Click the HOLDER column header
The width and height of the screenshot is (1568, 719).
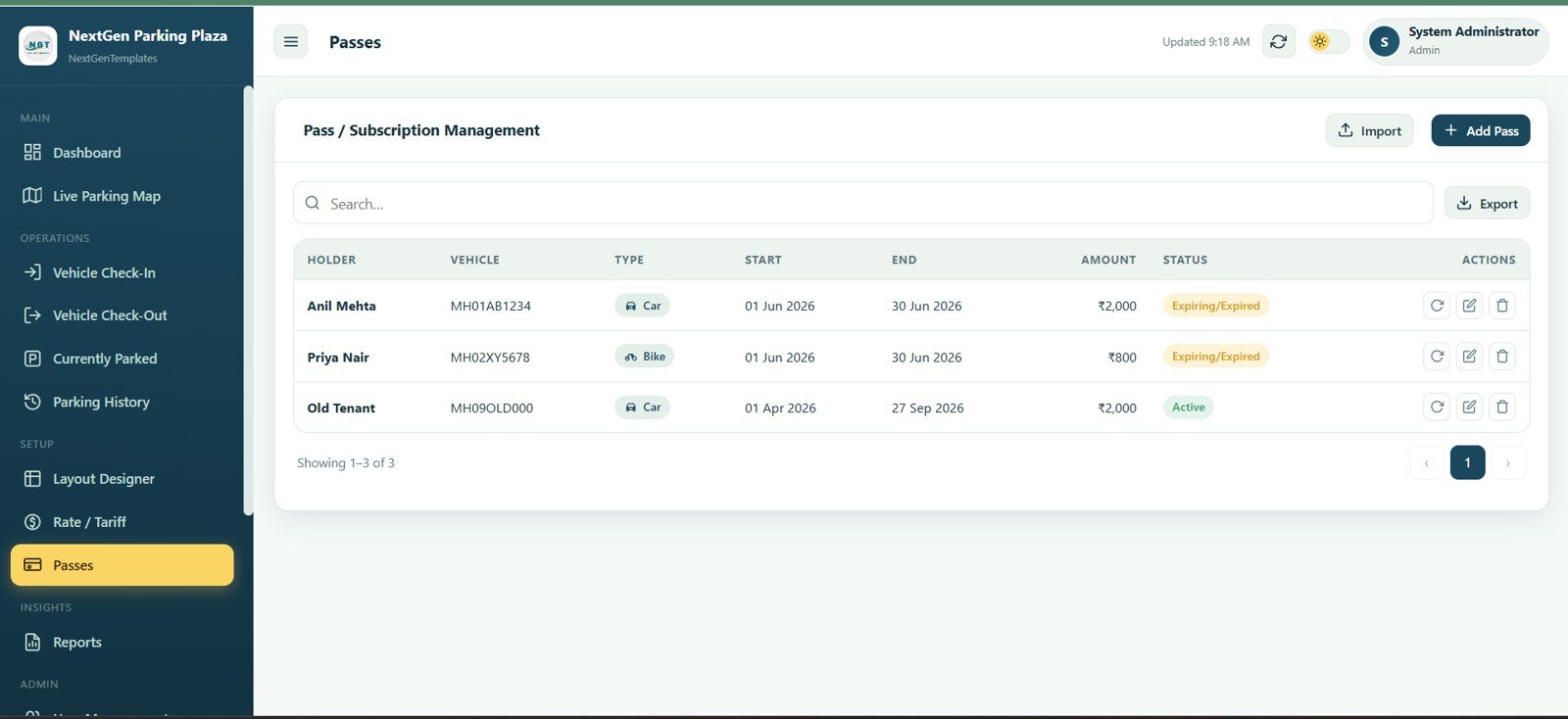(x=331, y=260)
